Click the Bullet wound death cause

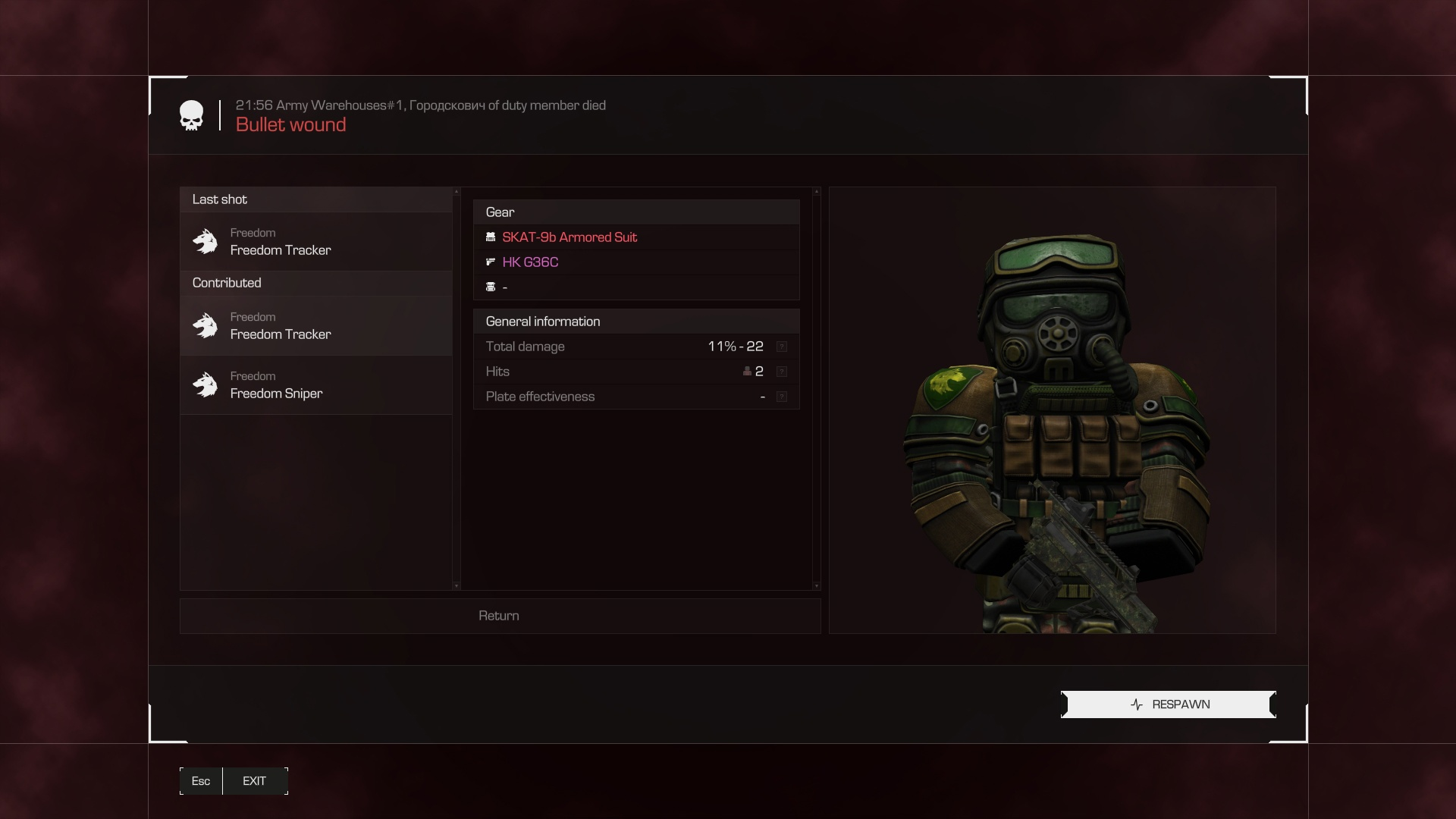pos(290,125)
